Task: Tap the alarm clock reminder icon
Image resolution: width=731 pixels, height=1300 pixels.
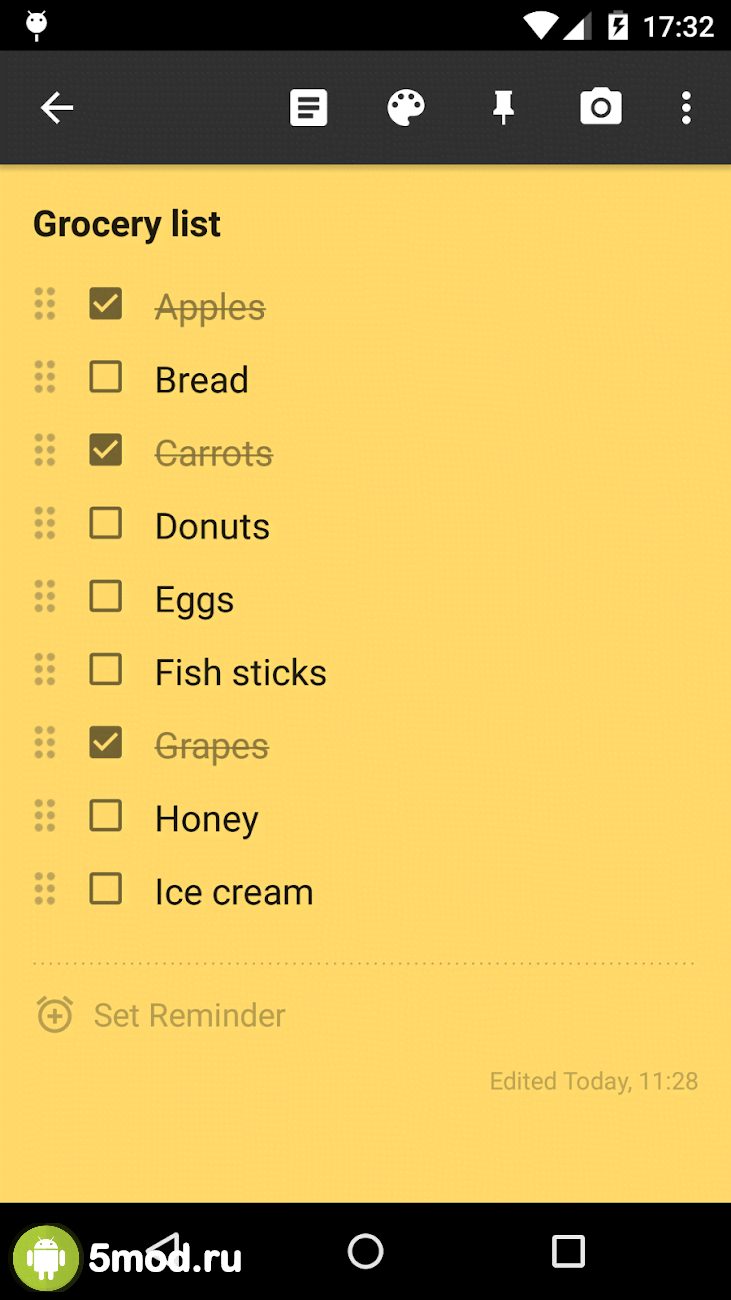Action: (x=55, y=1015)
